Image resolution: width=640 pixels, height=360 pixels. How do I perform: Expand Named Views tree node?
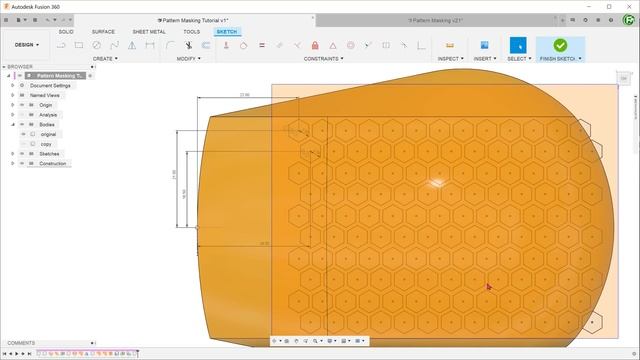coord(13,95)
